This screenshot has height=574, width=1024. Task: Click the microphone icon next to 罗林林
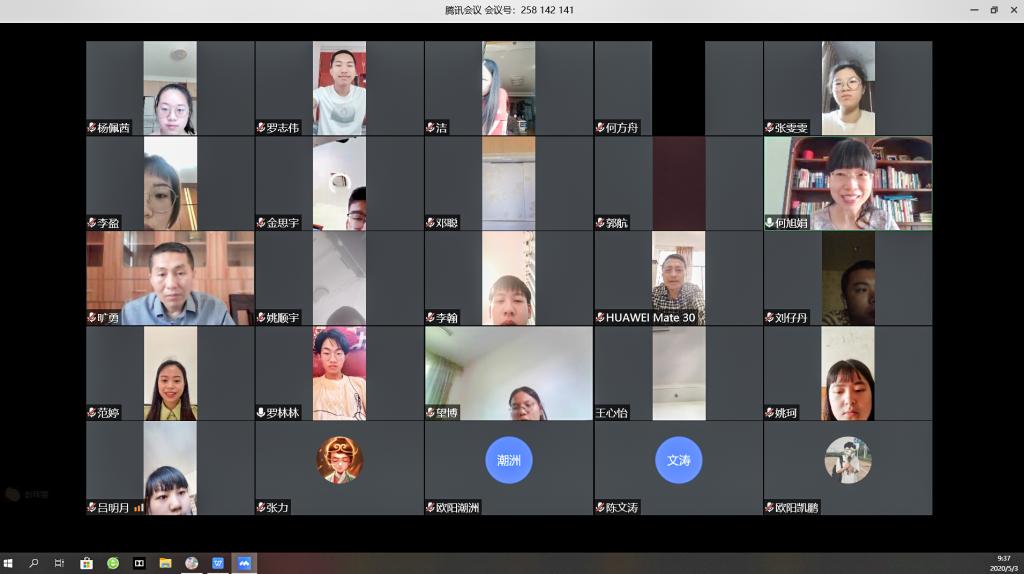[x=261, y=413]
